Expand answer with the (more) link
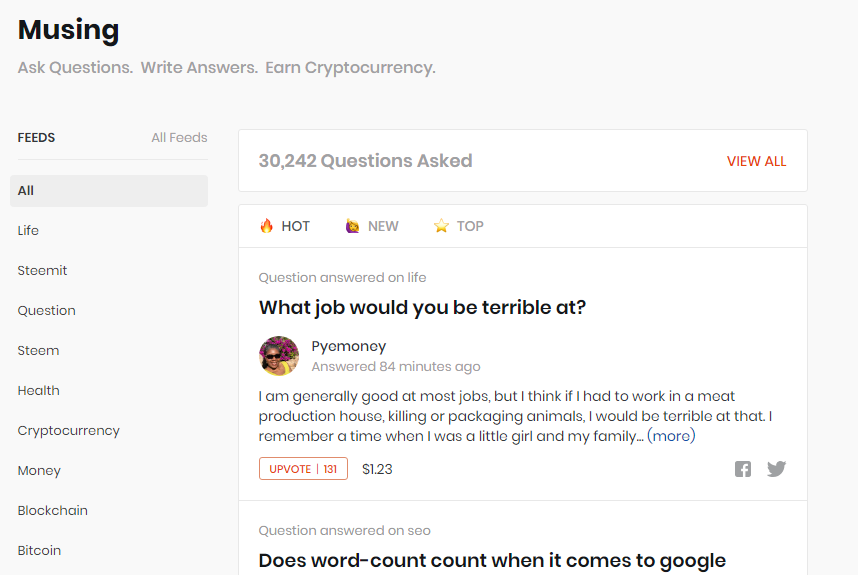The width and height of the screenshot is (858, 575). click(x=671, y=436)
